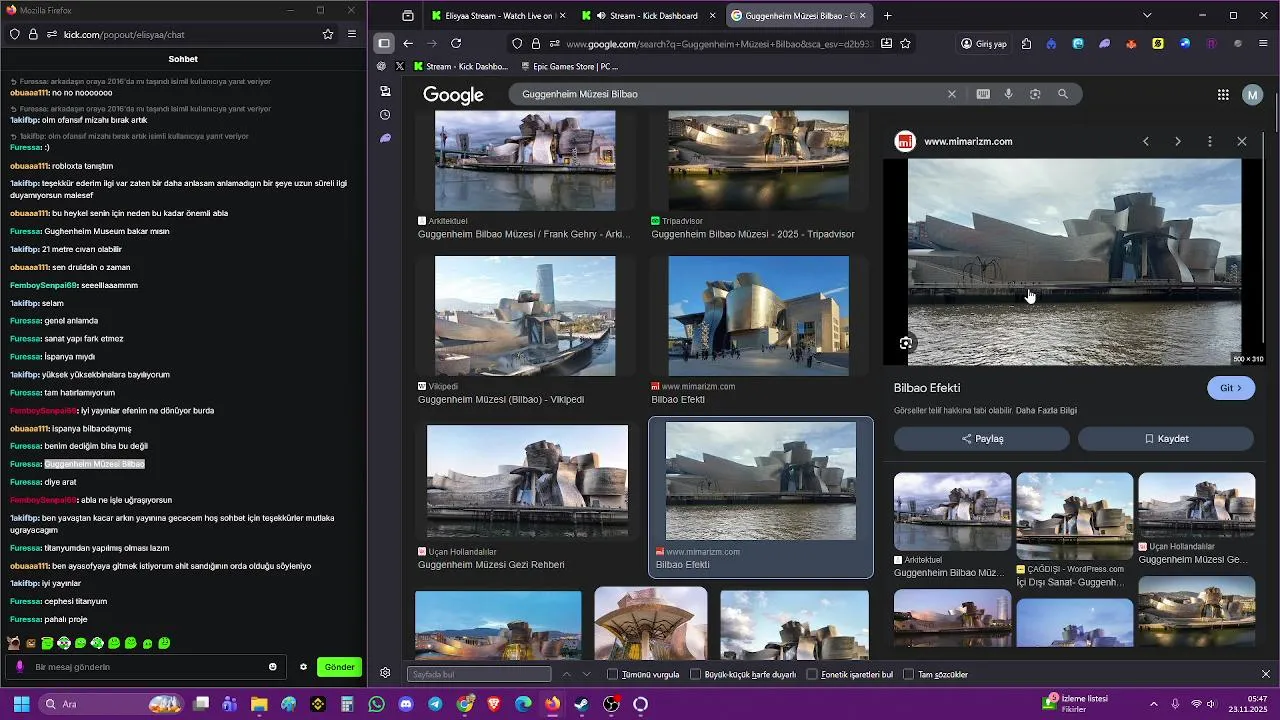
Task: Focus the 'Bir mesaj gönderin' chat field
Action: pos(148,667)
